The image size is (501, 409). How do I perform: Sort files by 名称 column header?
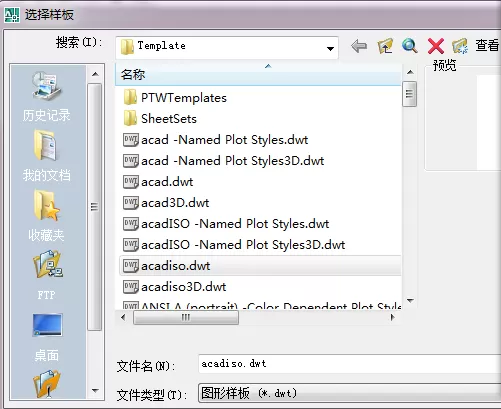258,74
